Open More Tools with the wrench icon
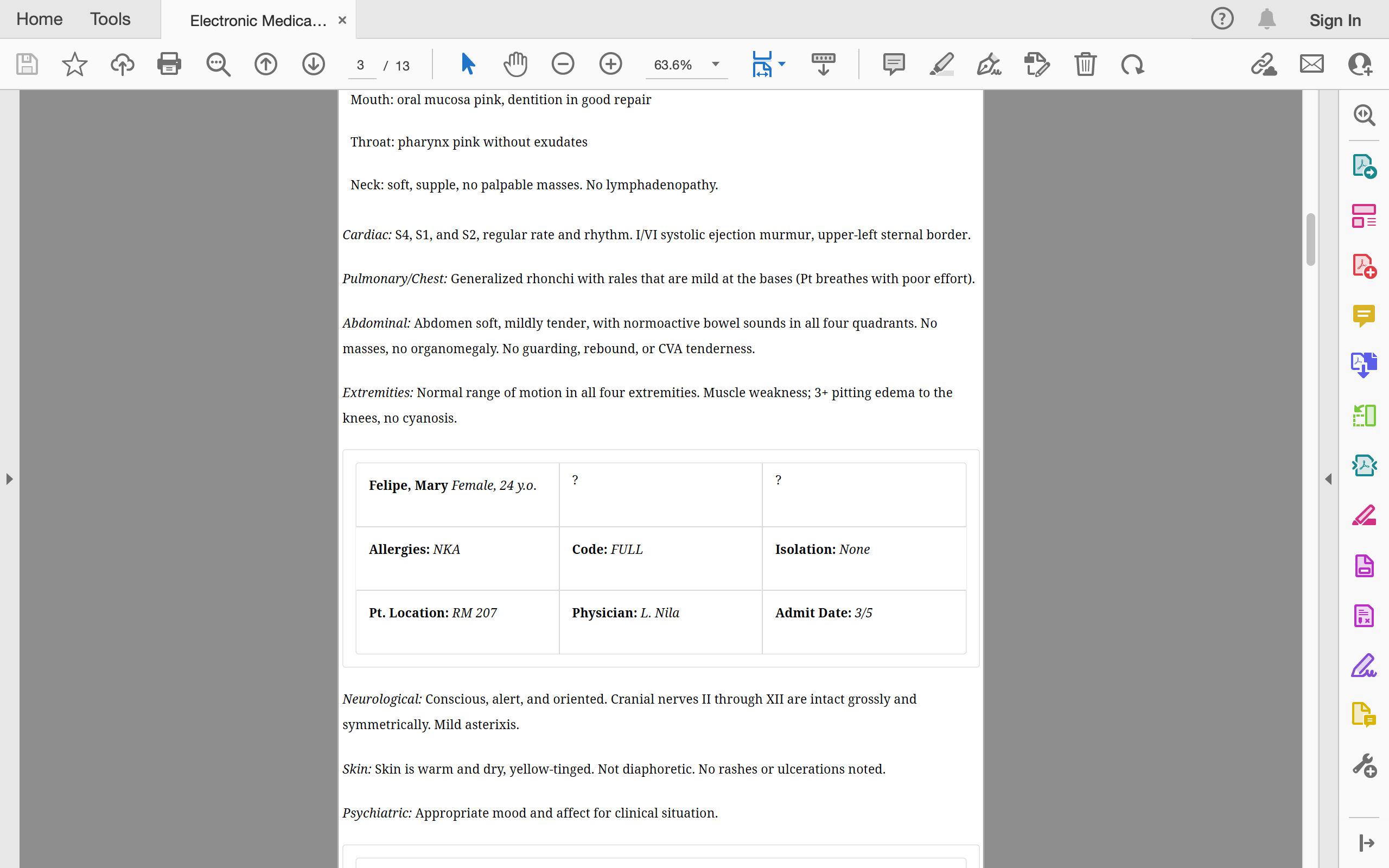Screen dimensions: 1389x868 pyautogui.click(x=1365, y=767)
